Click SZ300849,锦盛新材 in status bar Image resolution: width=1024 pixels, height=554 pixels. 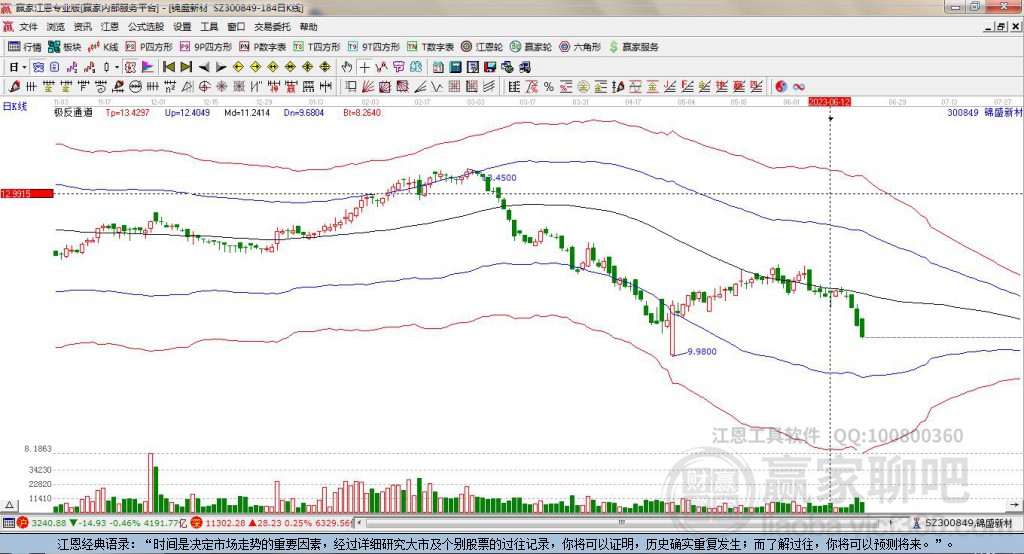[x=968, y=523]
